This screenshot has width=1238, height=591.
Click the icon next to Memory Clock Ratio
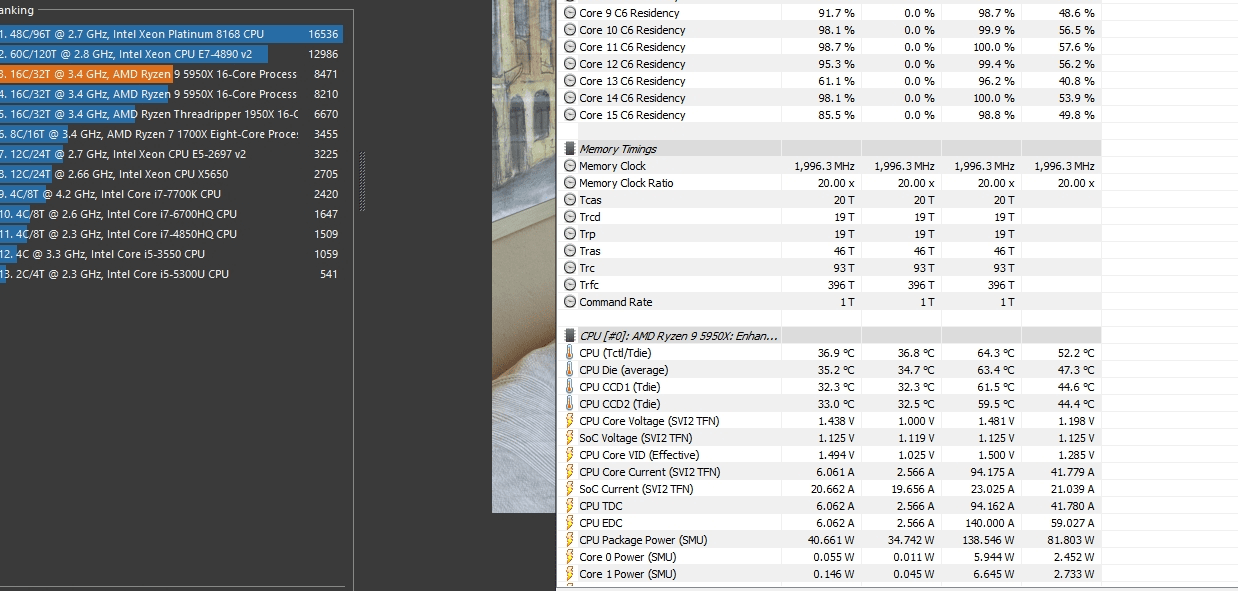(x=570, y=183)
